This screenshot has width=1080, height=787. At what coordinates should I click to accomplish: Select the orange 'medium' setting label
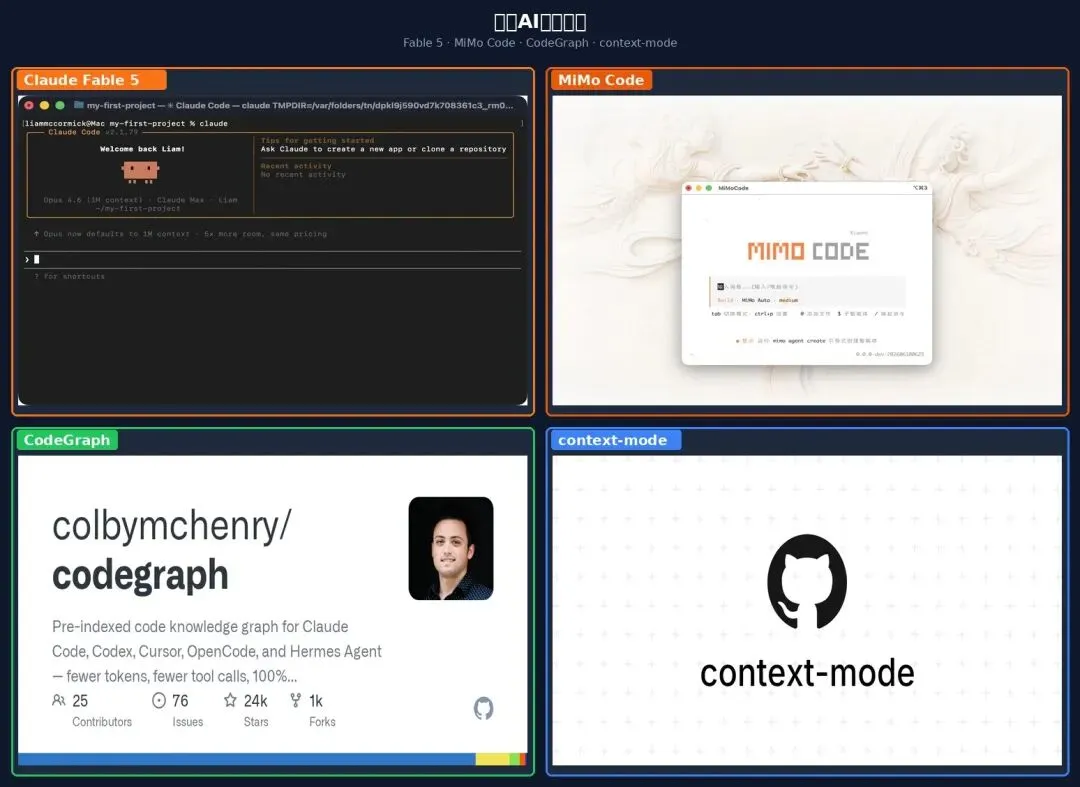point(788,300)
